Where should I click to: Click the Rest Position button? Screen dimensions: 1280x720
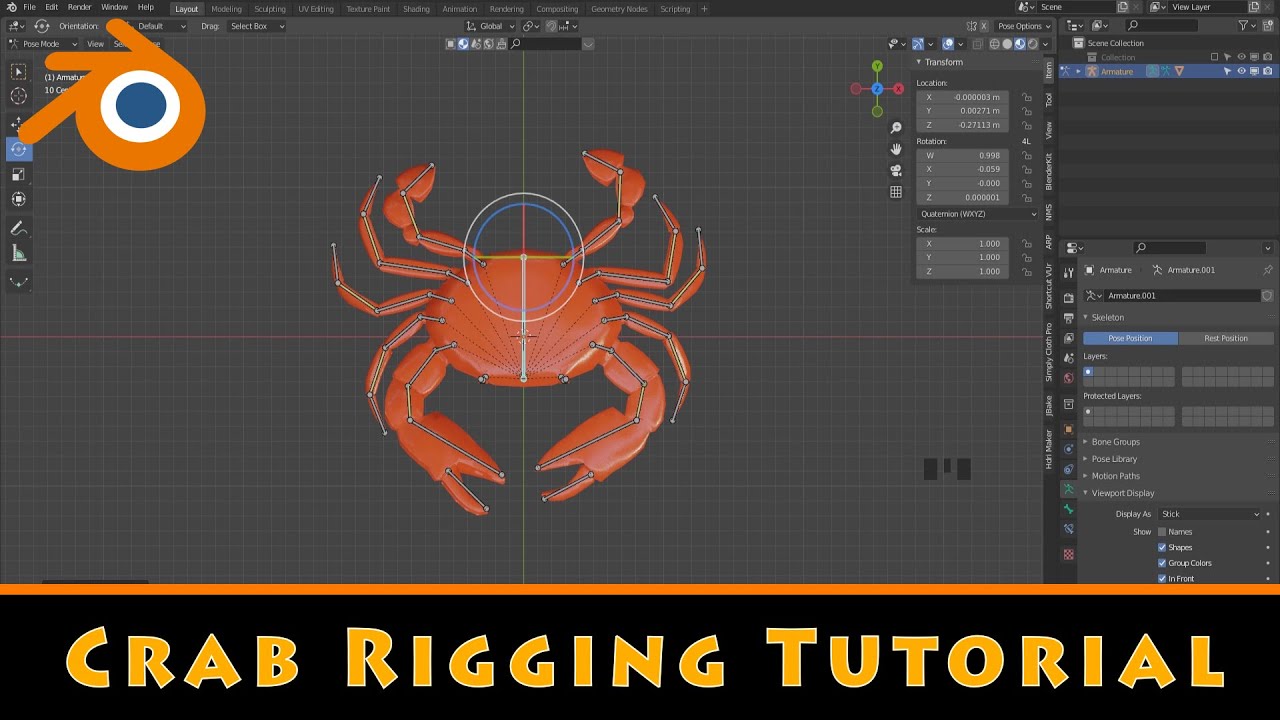coord(1226,338)
